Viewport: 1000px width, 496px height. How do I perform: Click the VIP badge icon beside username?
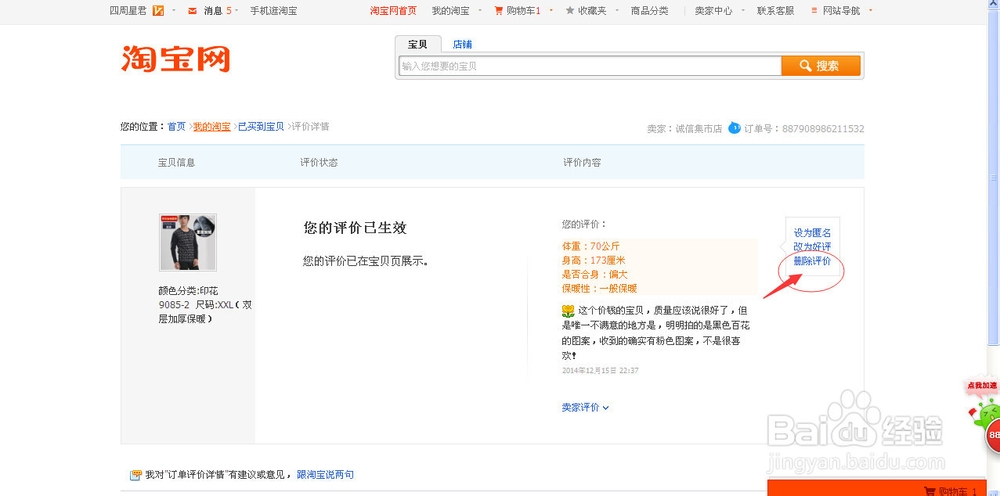(158, 11)
